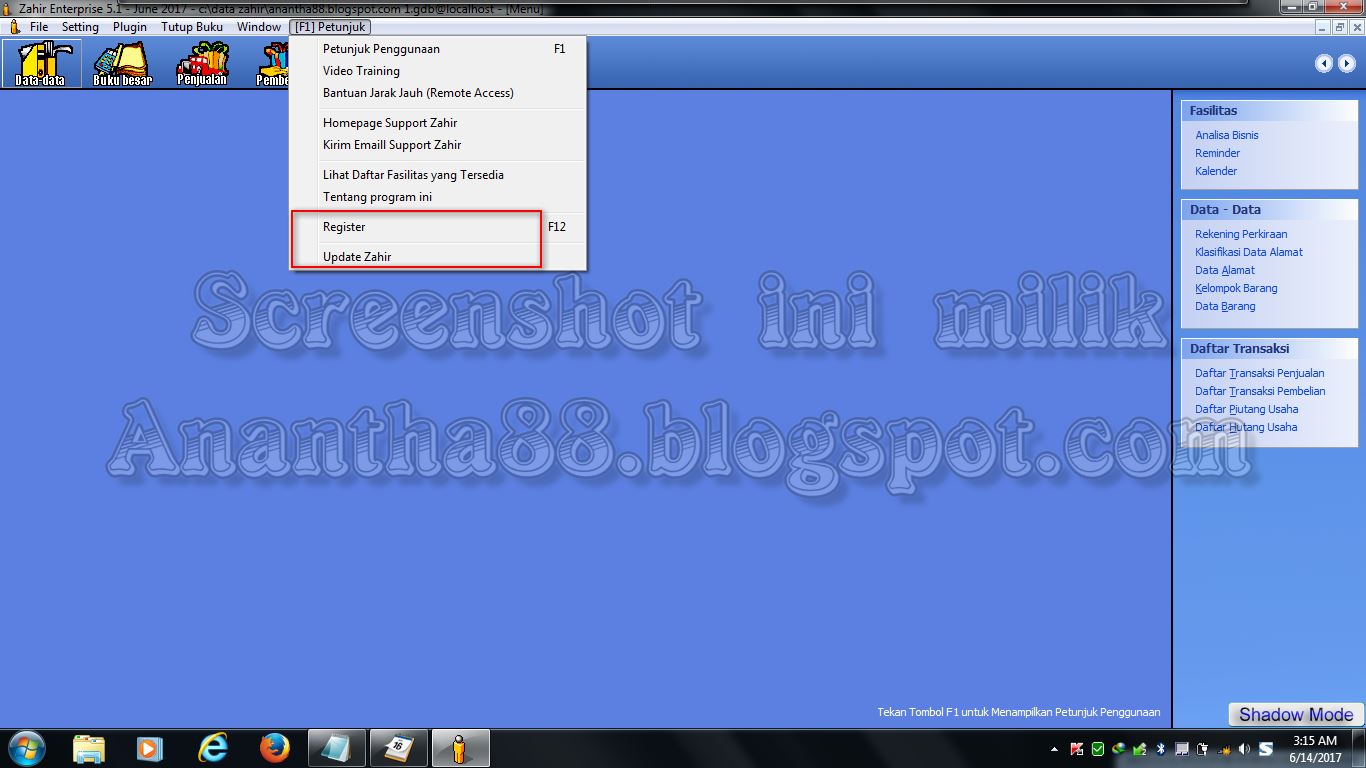Show hidden tray icons arrow
Image resolution: width=1366 pixels, height=768 pixels.
pos(1054,749)
